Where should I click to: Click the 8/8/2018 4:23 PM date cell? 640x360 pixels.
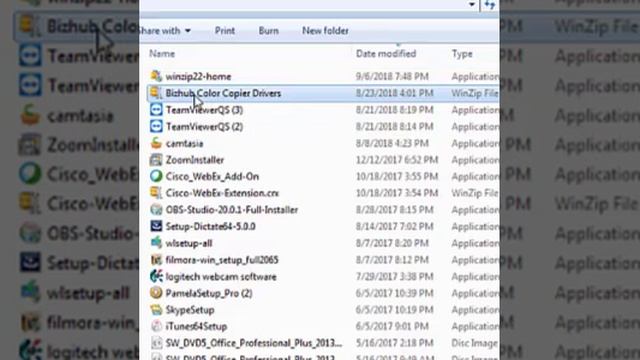coord(392,143)
